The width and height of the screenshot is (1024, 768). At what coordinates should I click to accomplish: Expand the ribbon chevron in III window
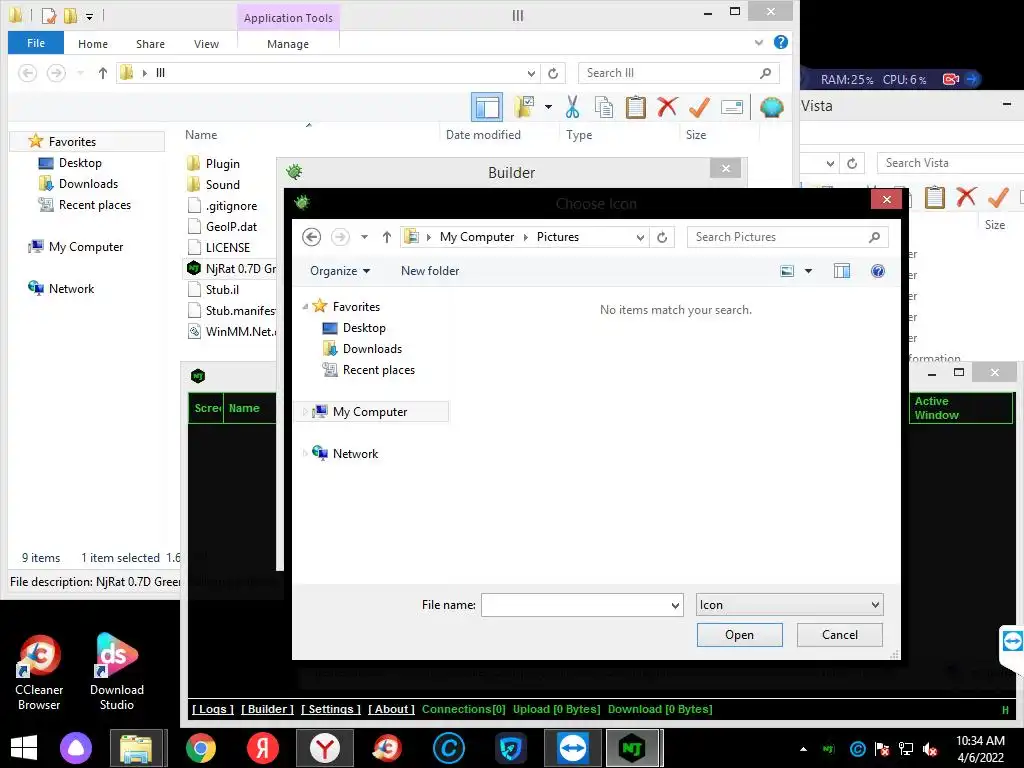(759, 42)
